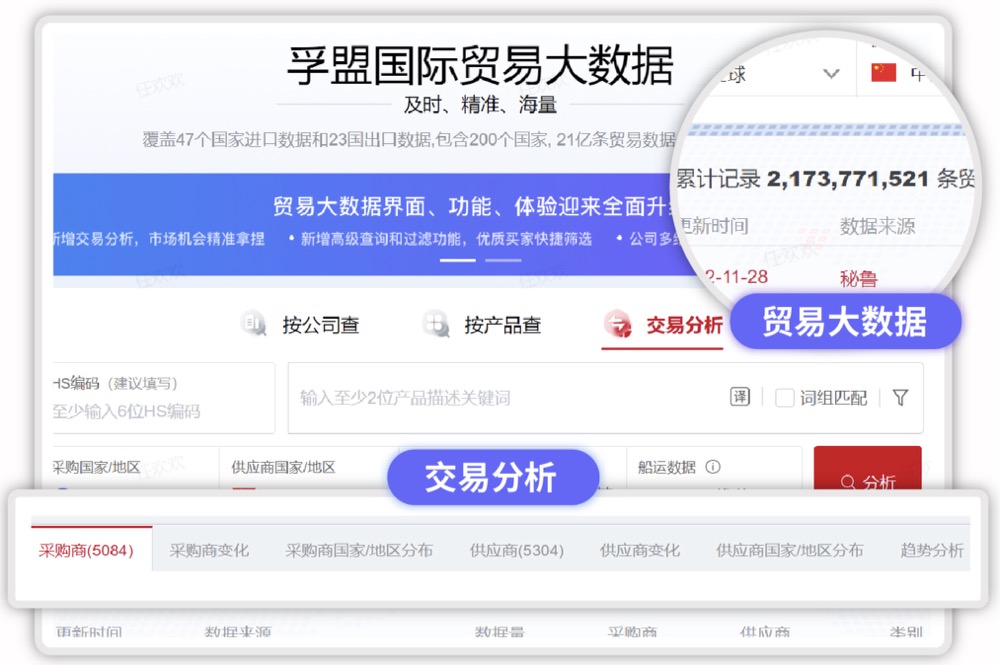Click a carousel indicator dash in the banner

pos(457,260)
